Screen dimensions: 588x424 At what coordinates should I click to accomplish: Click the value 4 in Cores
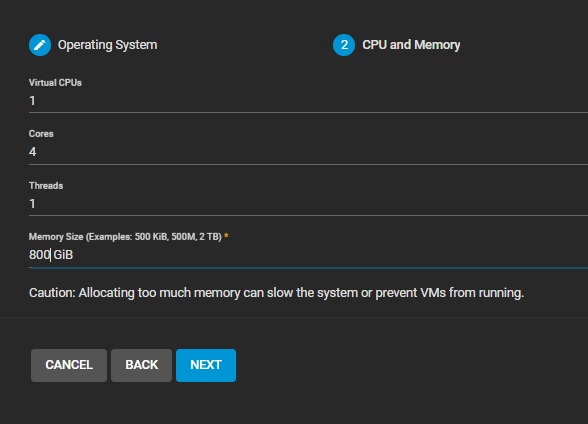[x=33, y=152]
